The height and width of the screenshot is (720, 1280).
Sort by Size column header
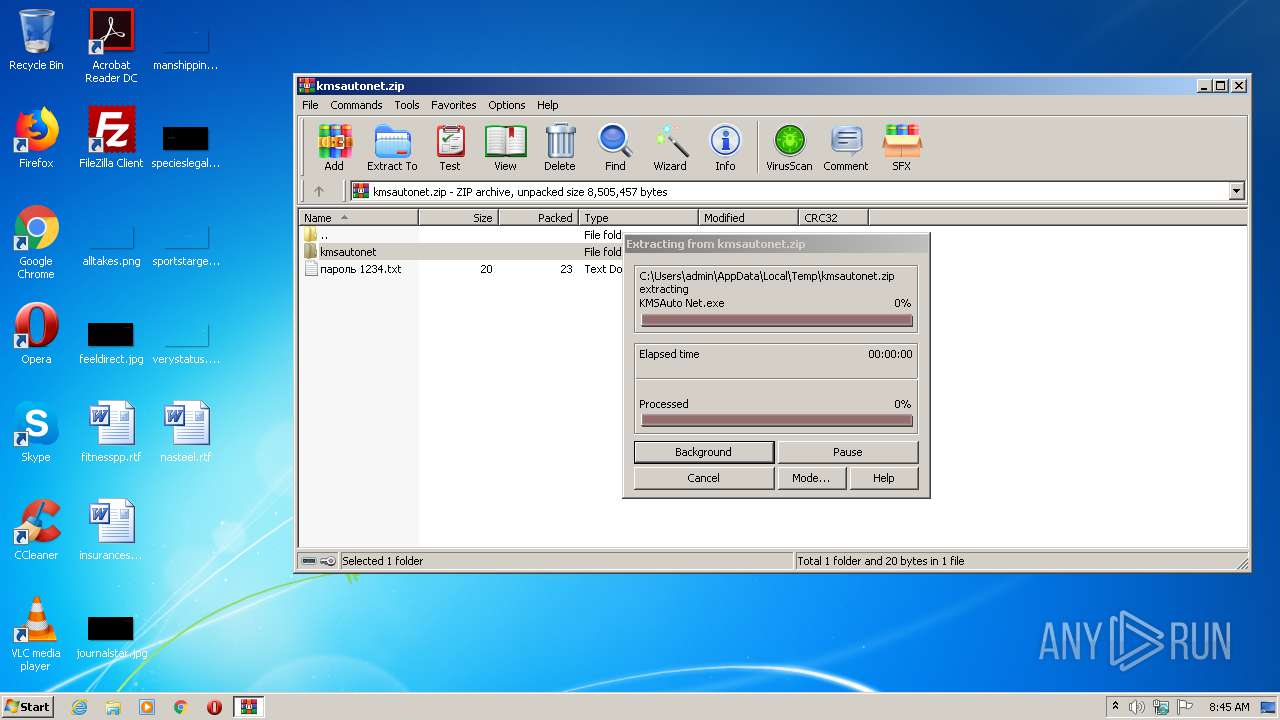(x=458, y=217)
